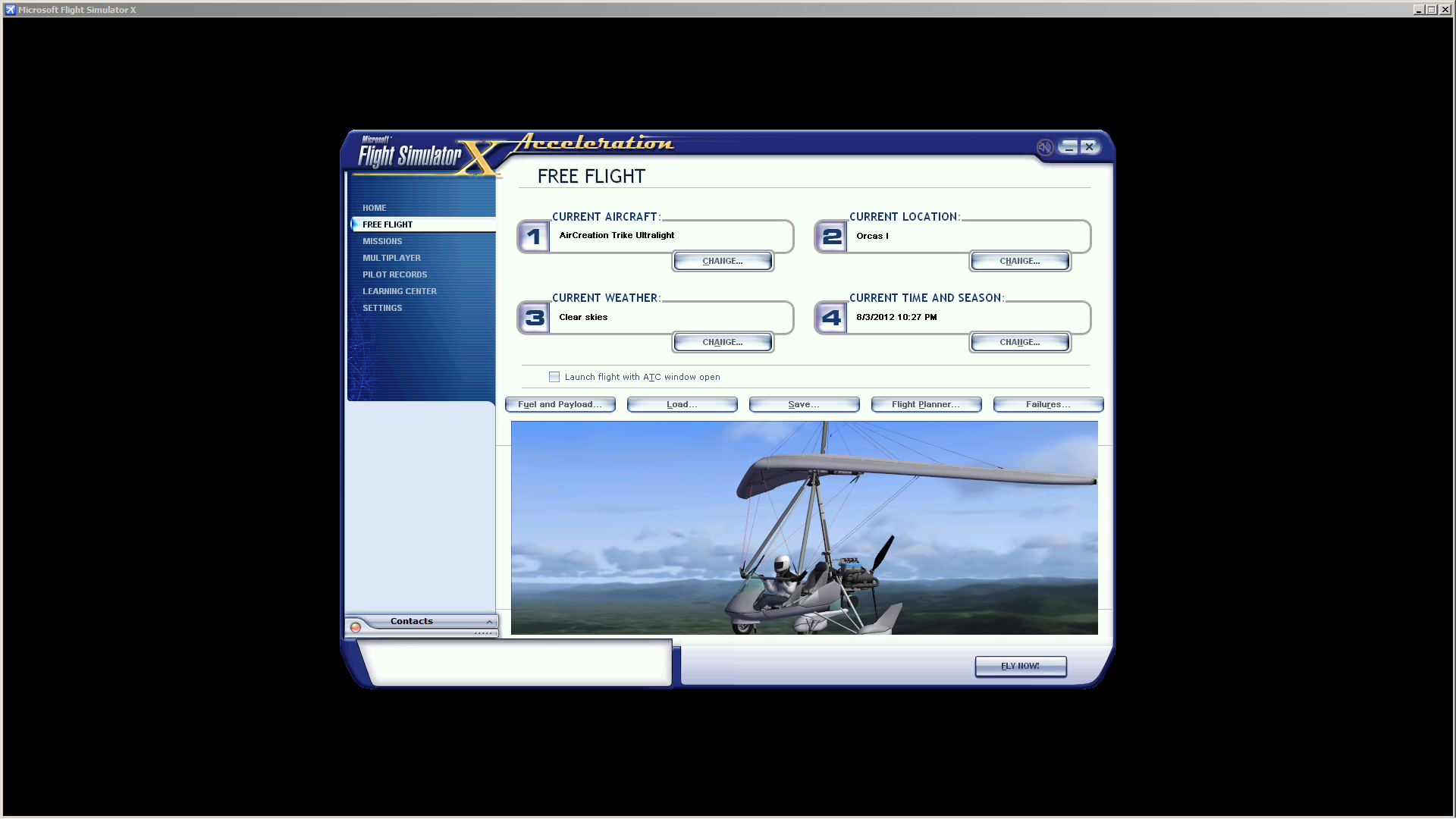1456x819 pixels.
Task: Minimize the outer Flight Simulator X window
Action: pyautogui.click(x=1419, y=10)
